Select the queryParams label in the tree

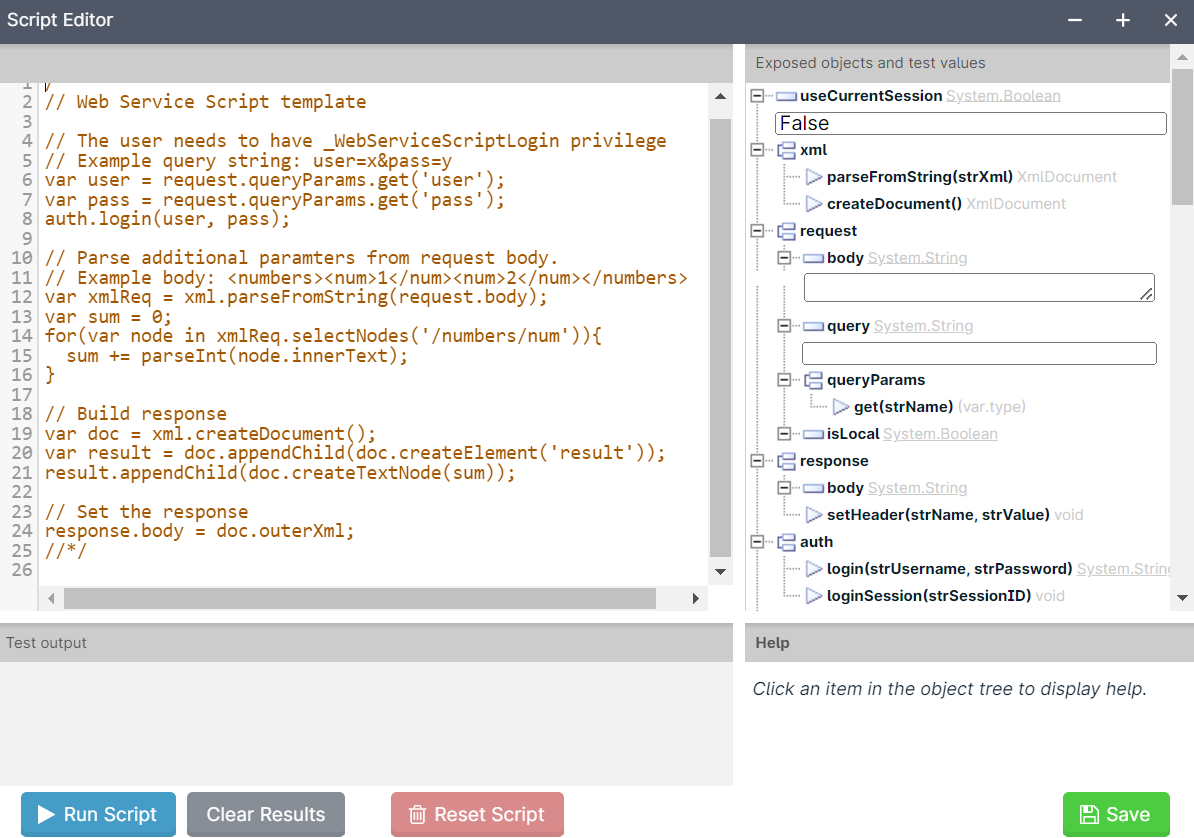click(876, 380)
